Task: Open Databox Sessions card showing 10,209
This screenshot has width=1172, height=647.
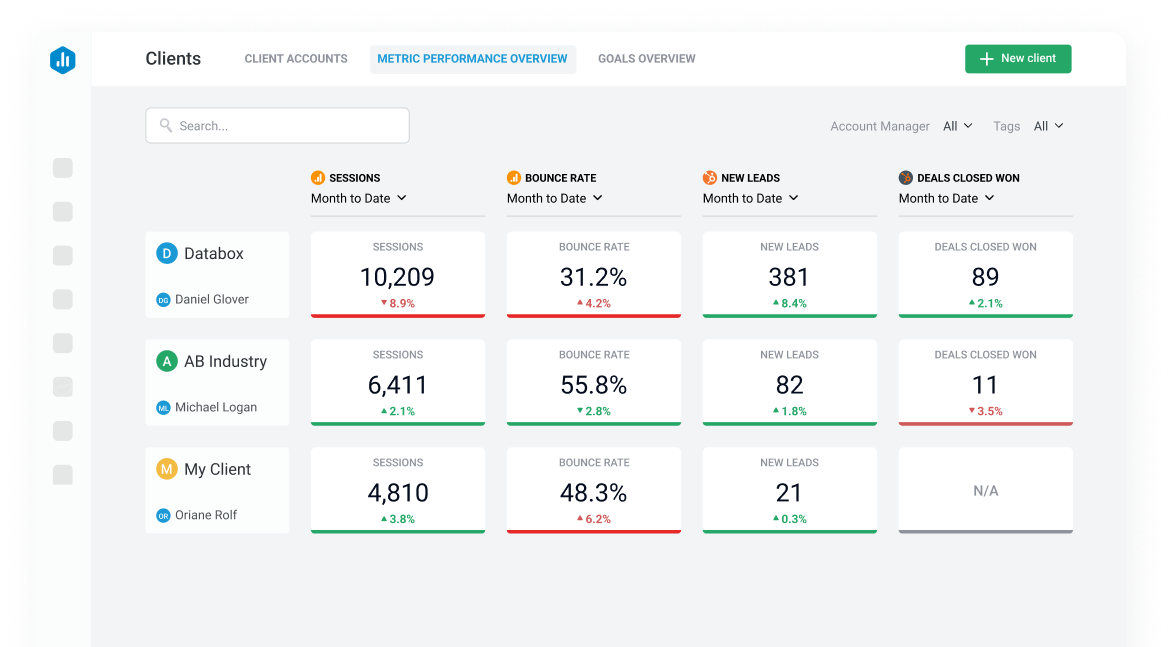Action: coord(398,275)
